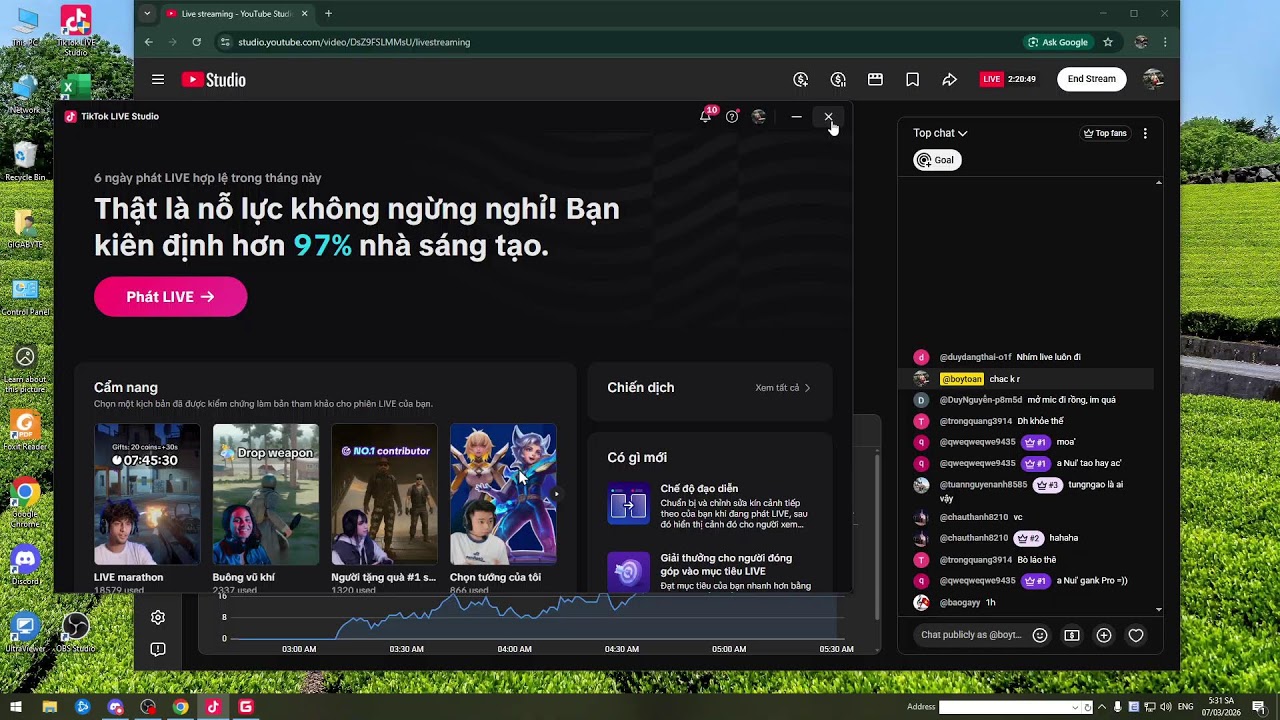Open the Windows Start menu

pos(16,707)
